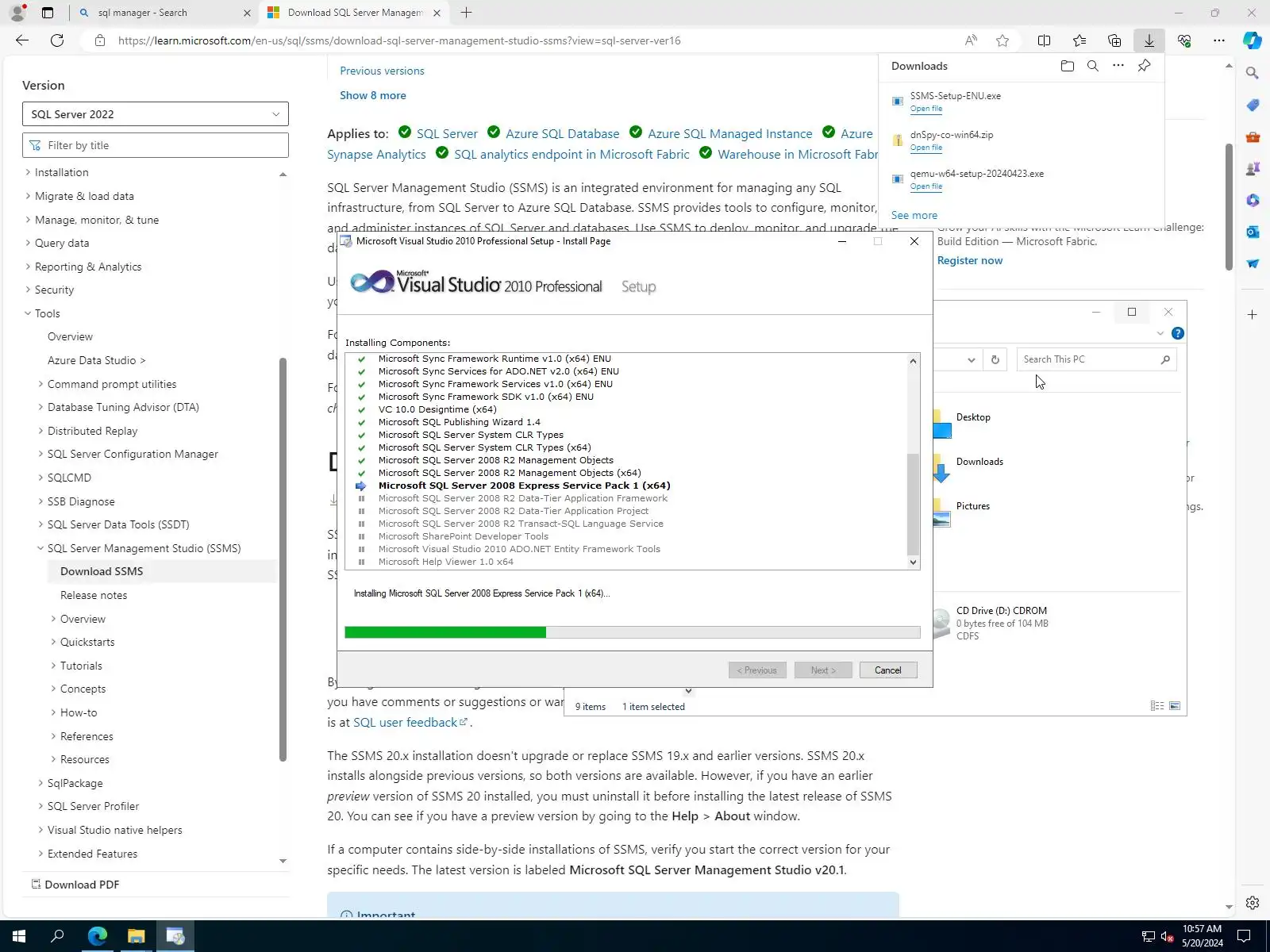Expand the Quickstarts node

tap(53, 642)
